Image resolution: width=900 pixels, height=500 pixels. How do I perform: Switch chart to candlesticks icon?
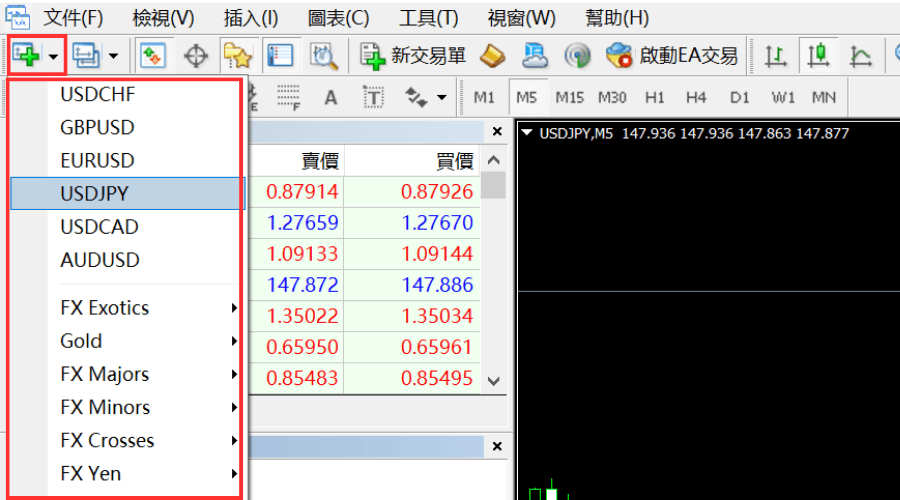(x=818, y=56)
